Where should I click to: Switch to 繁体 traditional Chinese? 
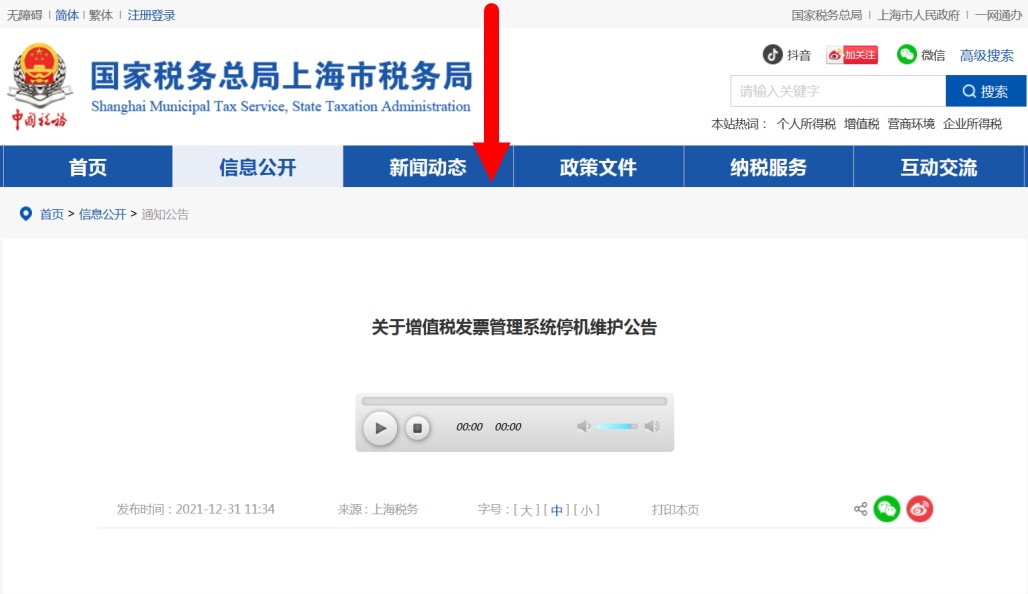pos(101,15)
